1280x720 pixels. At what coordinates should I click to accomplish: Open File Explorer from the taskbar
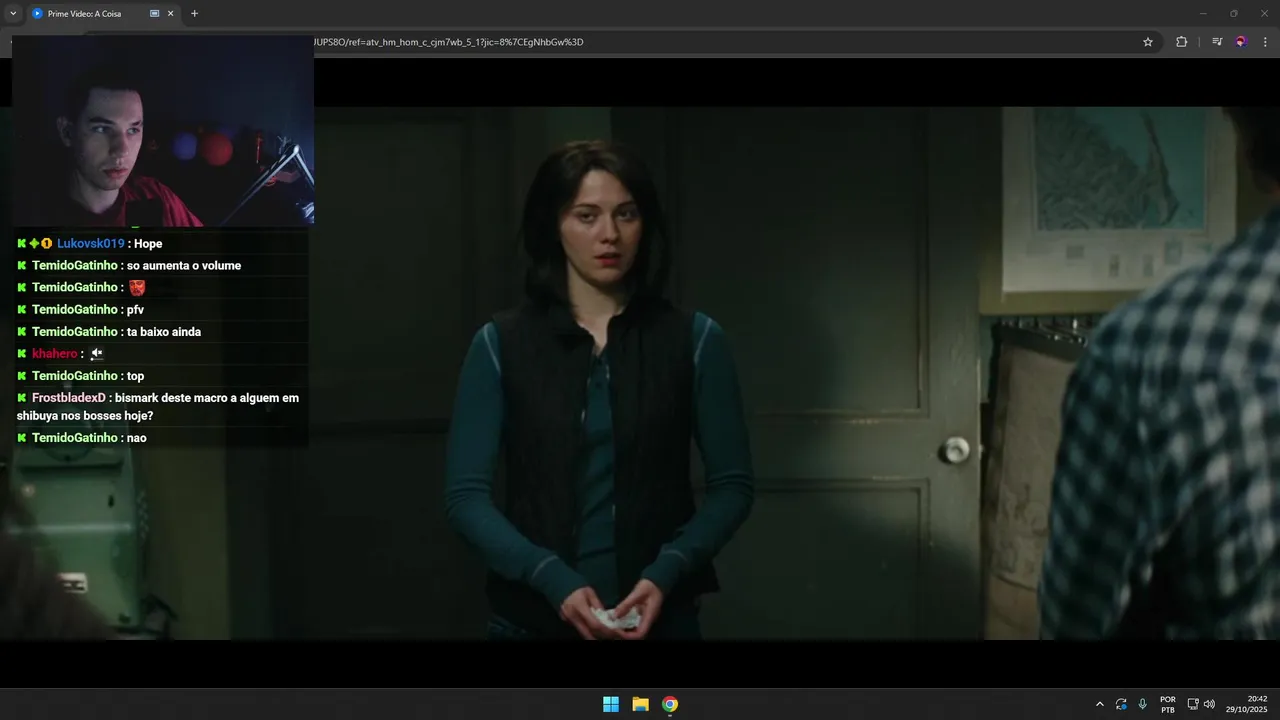point(640,704)
